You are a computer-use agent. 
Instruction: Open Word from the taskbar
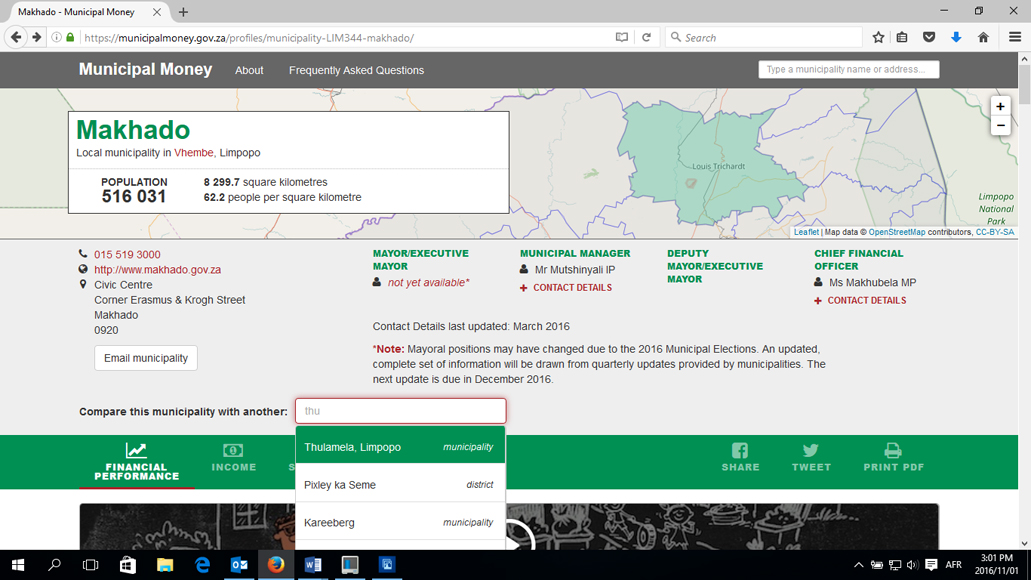(x=313, y=565)
